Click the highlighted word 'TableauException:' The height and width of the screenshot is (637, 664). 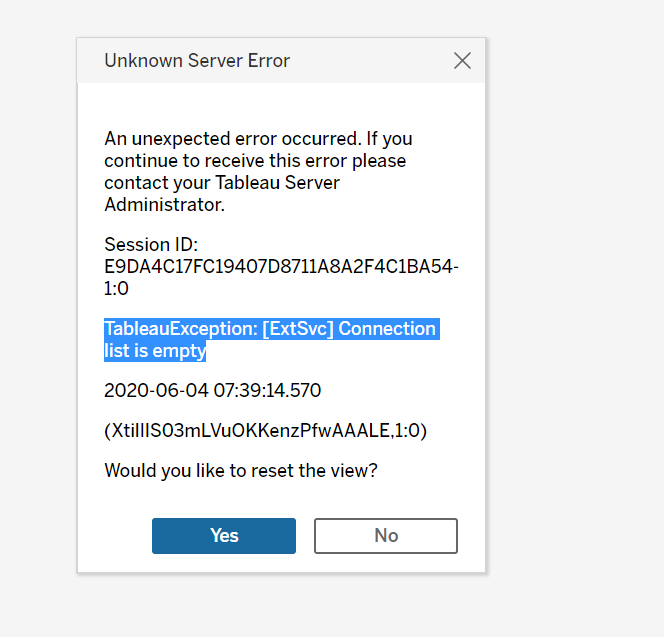coord(180,329)
